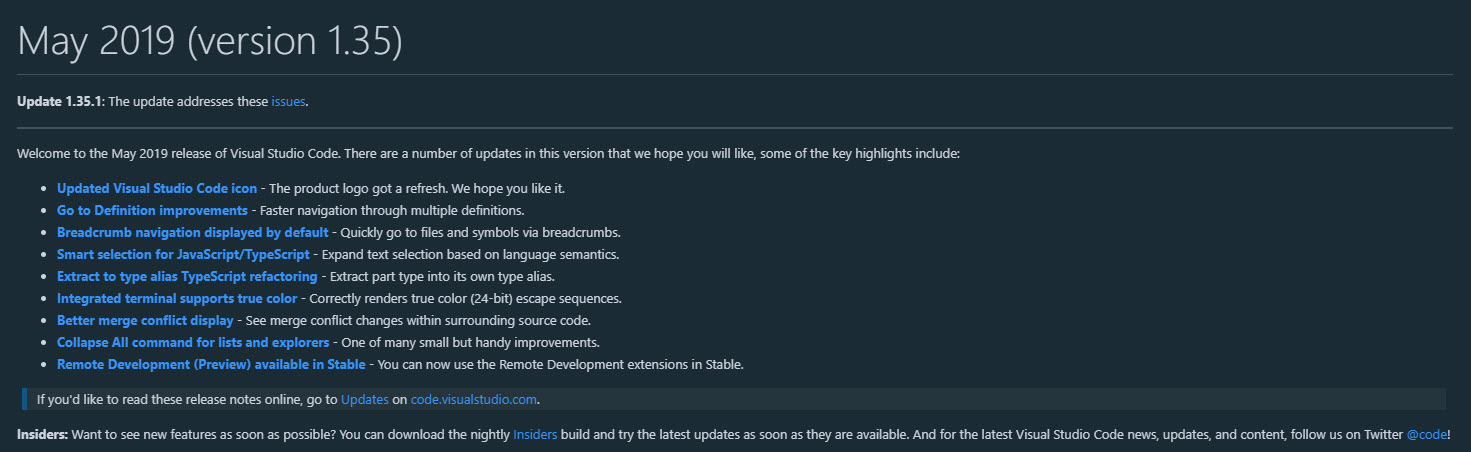This screenshot has width=1471, height=452.
Task: Open Better merge conflict display link
Action: click(145, 320)
